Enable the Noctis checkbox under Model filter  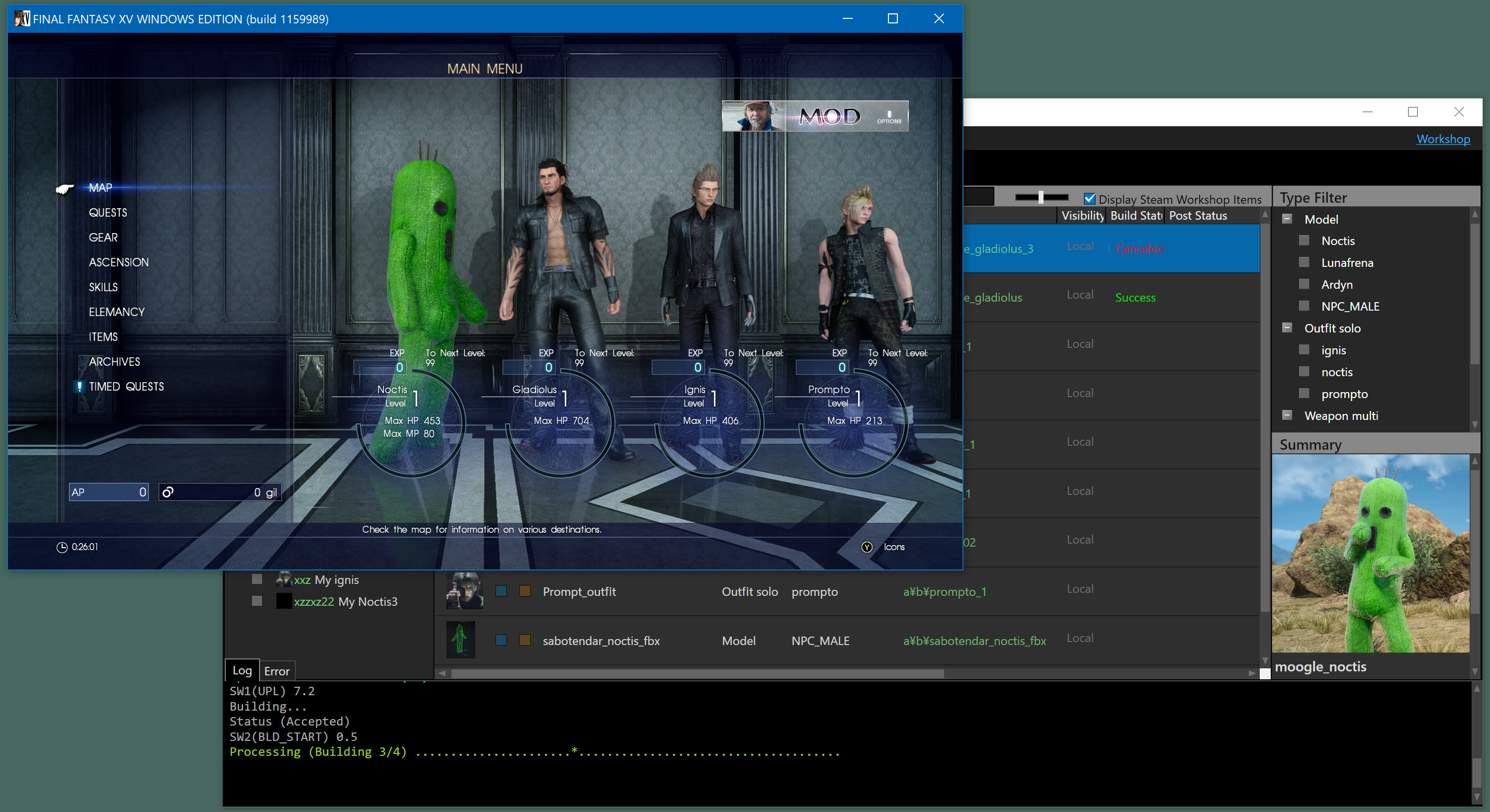coord(1304,240)
